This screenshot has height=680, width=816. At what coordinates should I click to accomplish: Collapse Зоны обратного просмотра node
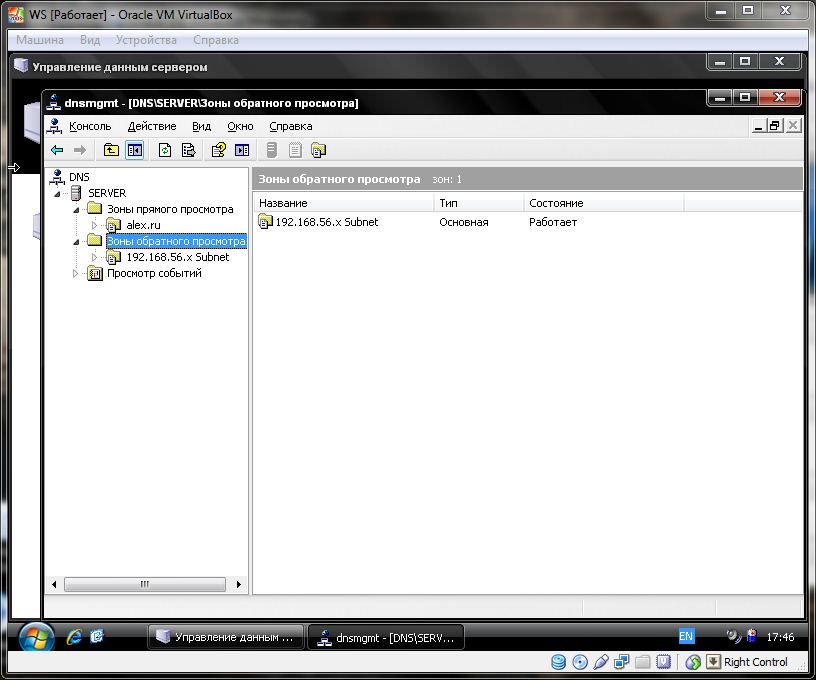pos(76,242)
